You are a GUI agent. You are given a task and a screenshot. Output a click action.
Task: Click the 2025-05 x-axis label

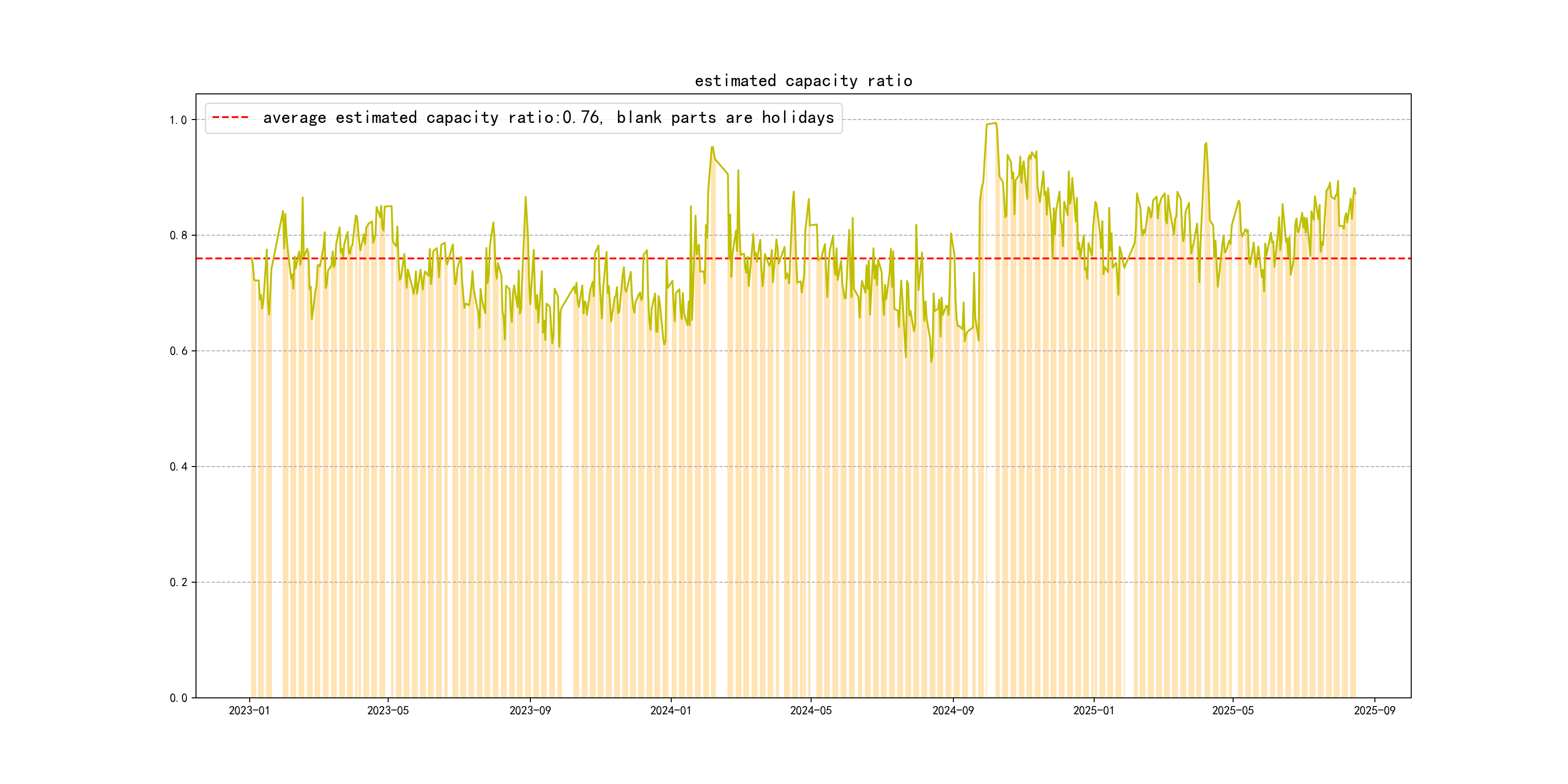(1233, 710)
